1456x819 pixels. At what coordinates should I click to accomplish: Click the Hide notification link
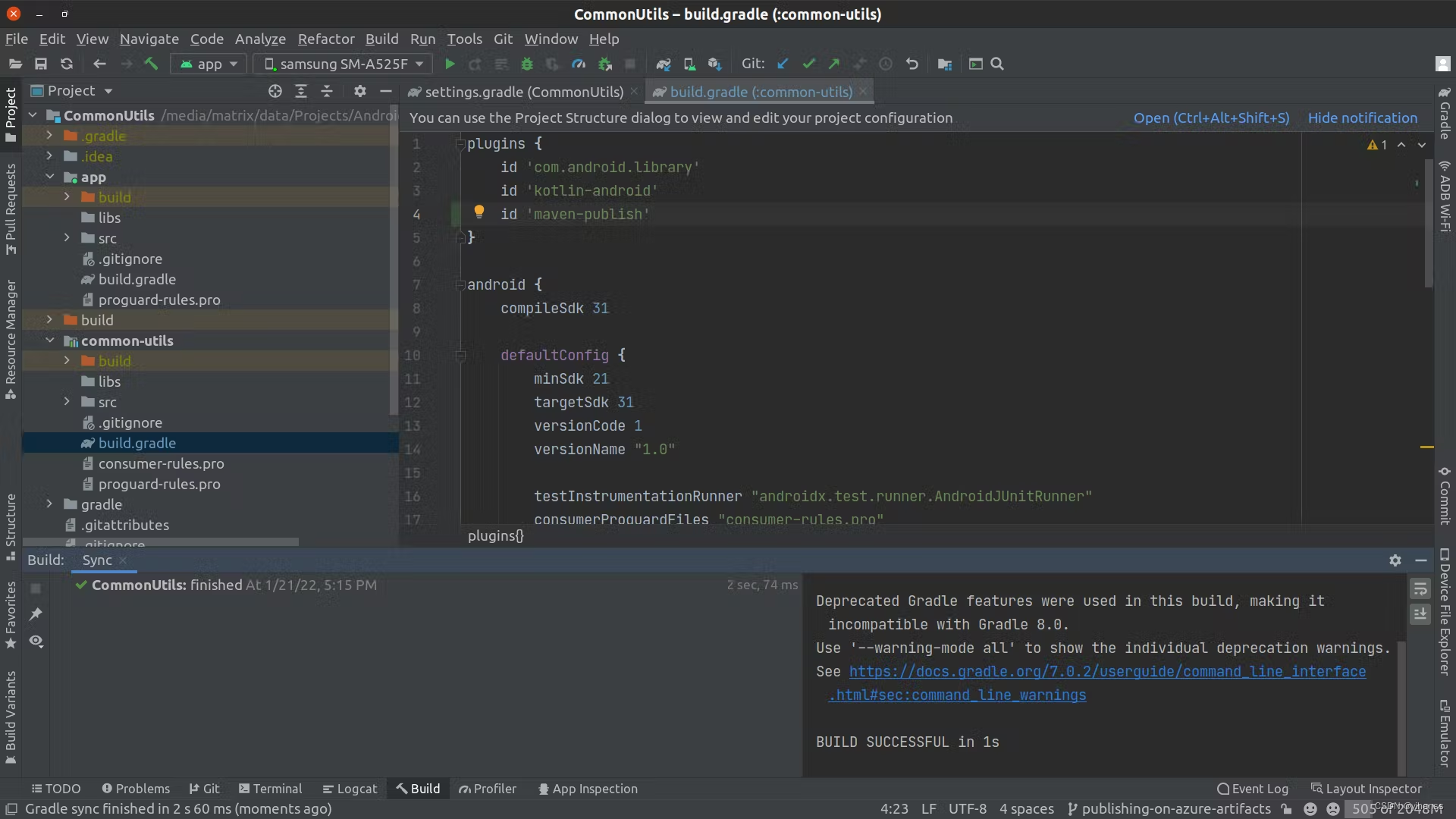[1362, 118]
